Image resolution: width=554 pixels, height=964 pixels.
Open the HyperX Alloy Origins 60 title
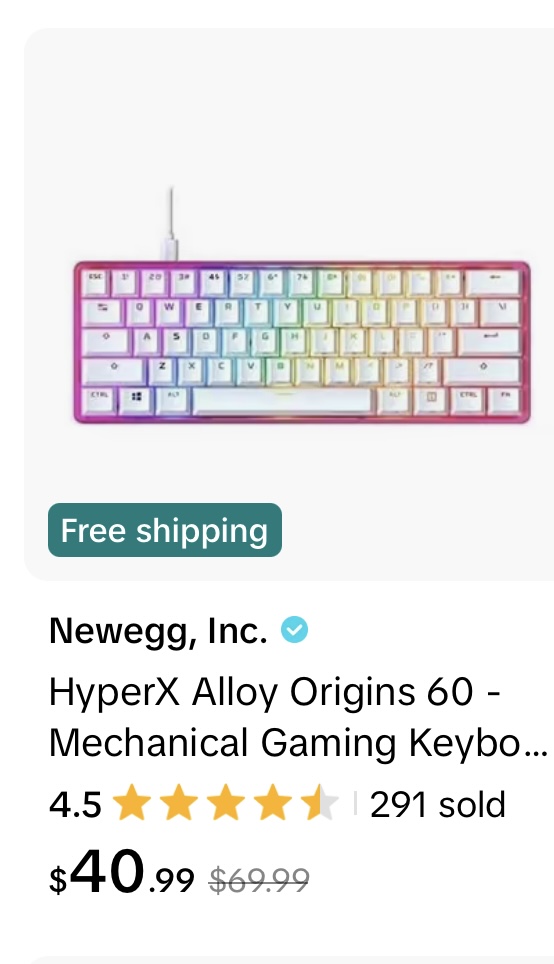(x=298, y=717)
